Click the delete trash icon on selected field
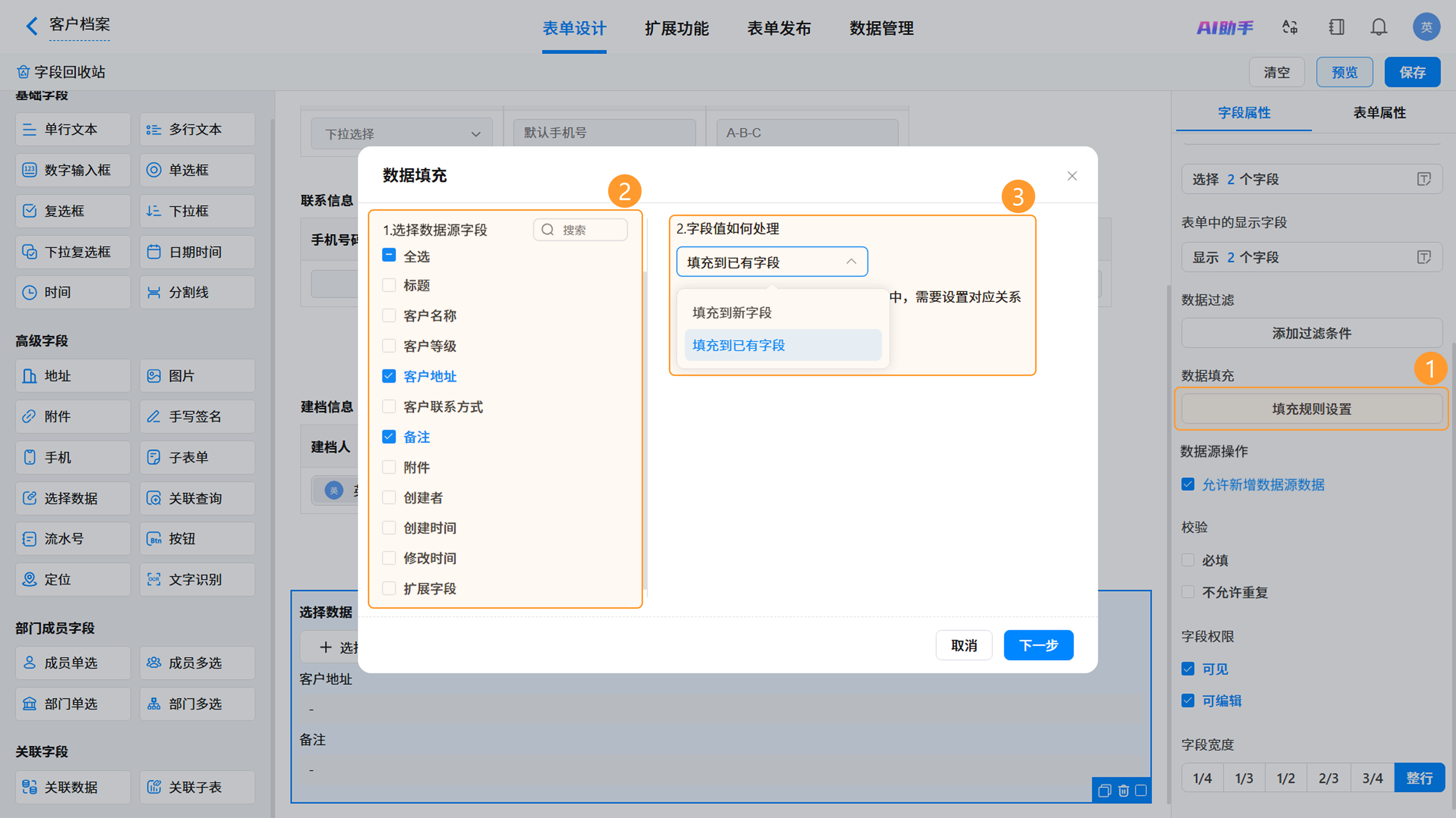The image size is (1456, 818). pyautogui.click(x=1123, y=790)
